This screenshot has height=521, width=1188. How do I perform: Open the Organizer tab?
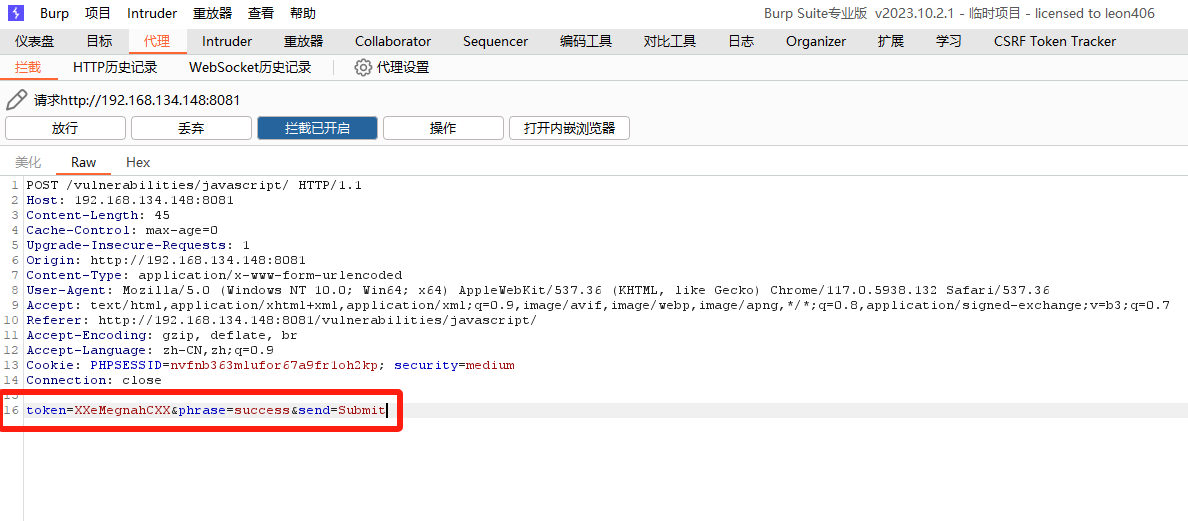(816, 42)
